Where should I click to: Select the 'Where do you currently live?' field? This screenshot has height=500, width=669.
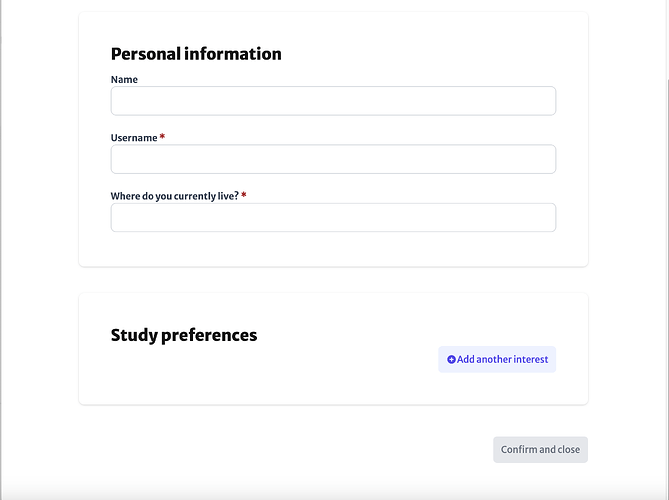coord(333,218)
